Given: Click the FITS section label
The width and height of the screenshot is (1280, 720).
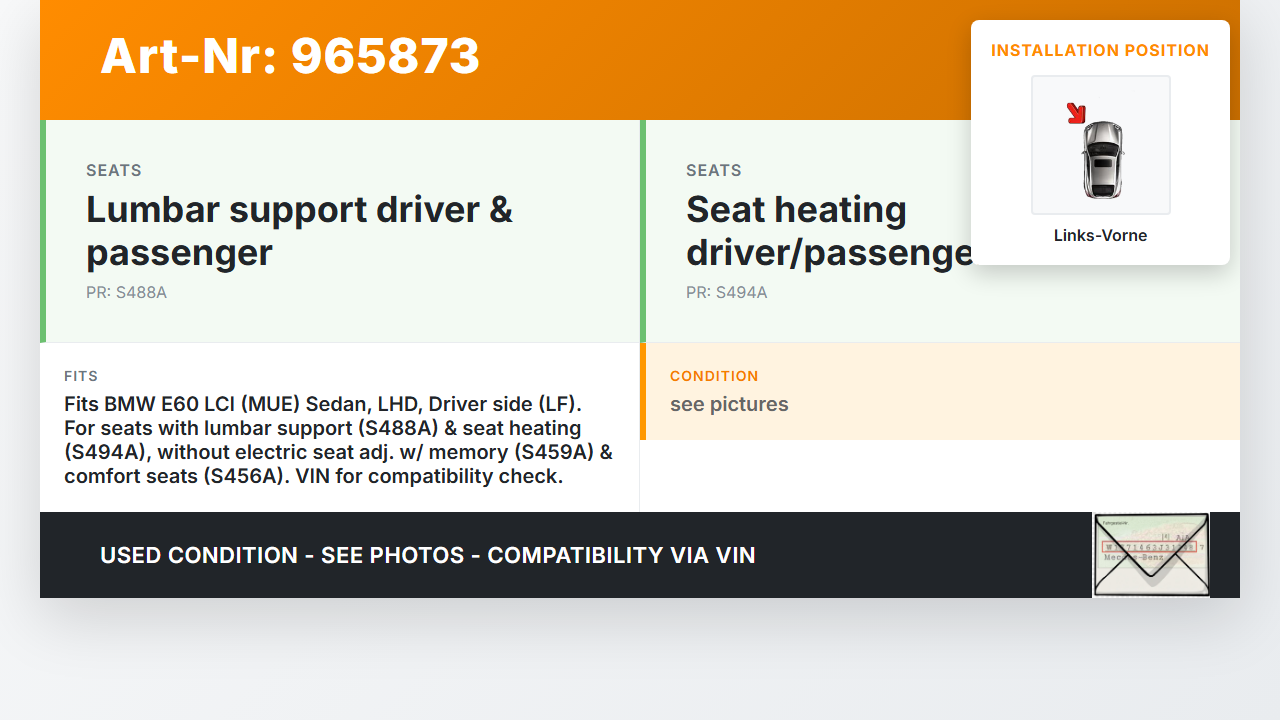Looking at the screenshot, I should [x=81, y=376].
